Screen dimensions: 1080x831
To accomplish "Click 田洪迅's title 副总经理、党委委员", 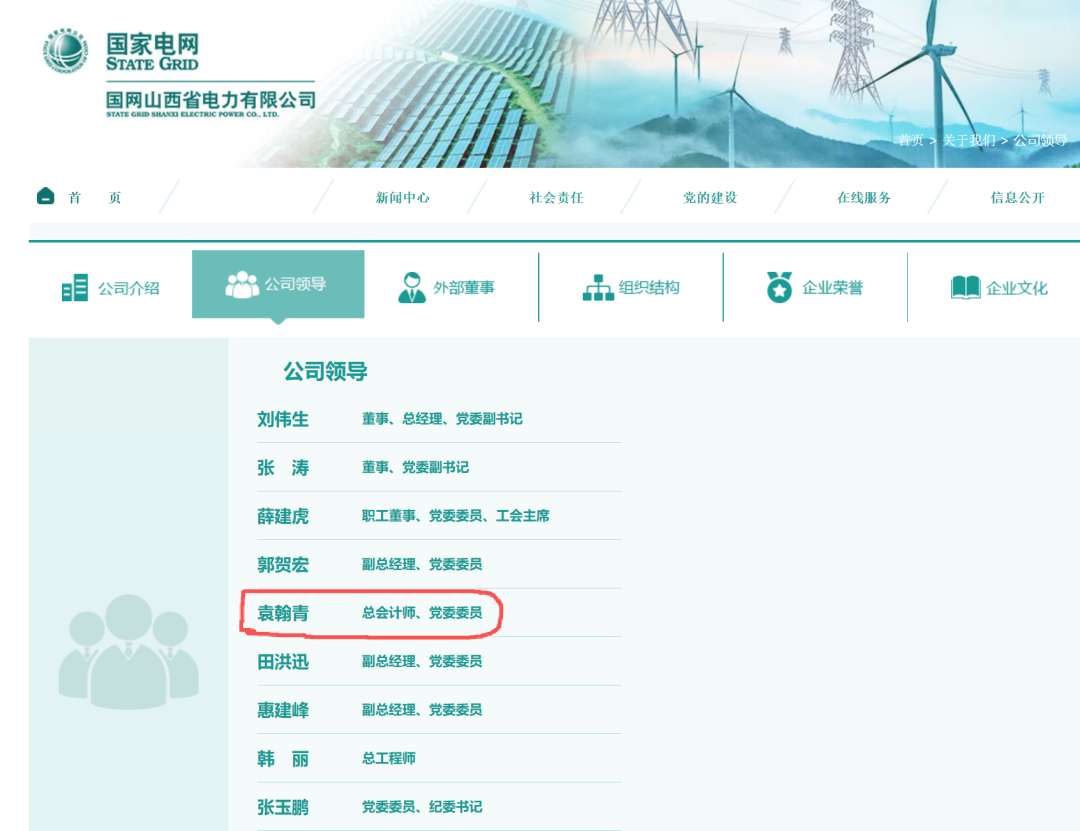I will click(x=422, y=661).
